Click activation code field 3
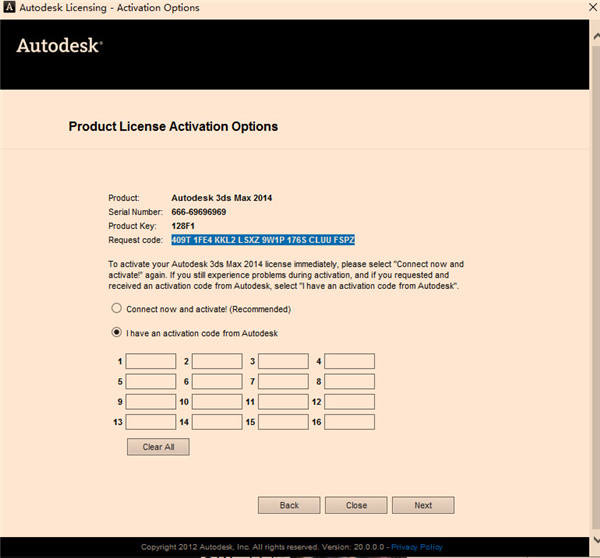 click(x=283, y=361)
